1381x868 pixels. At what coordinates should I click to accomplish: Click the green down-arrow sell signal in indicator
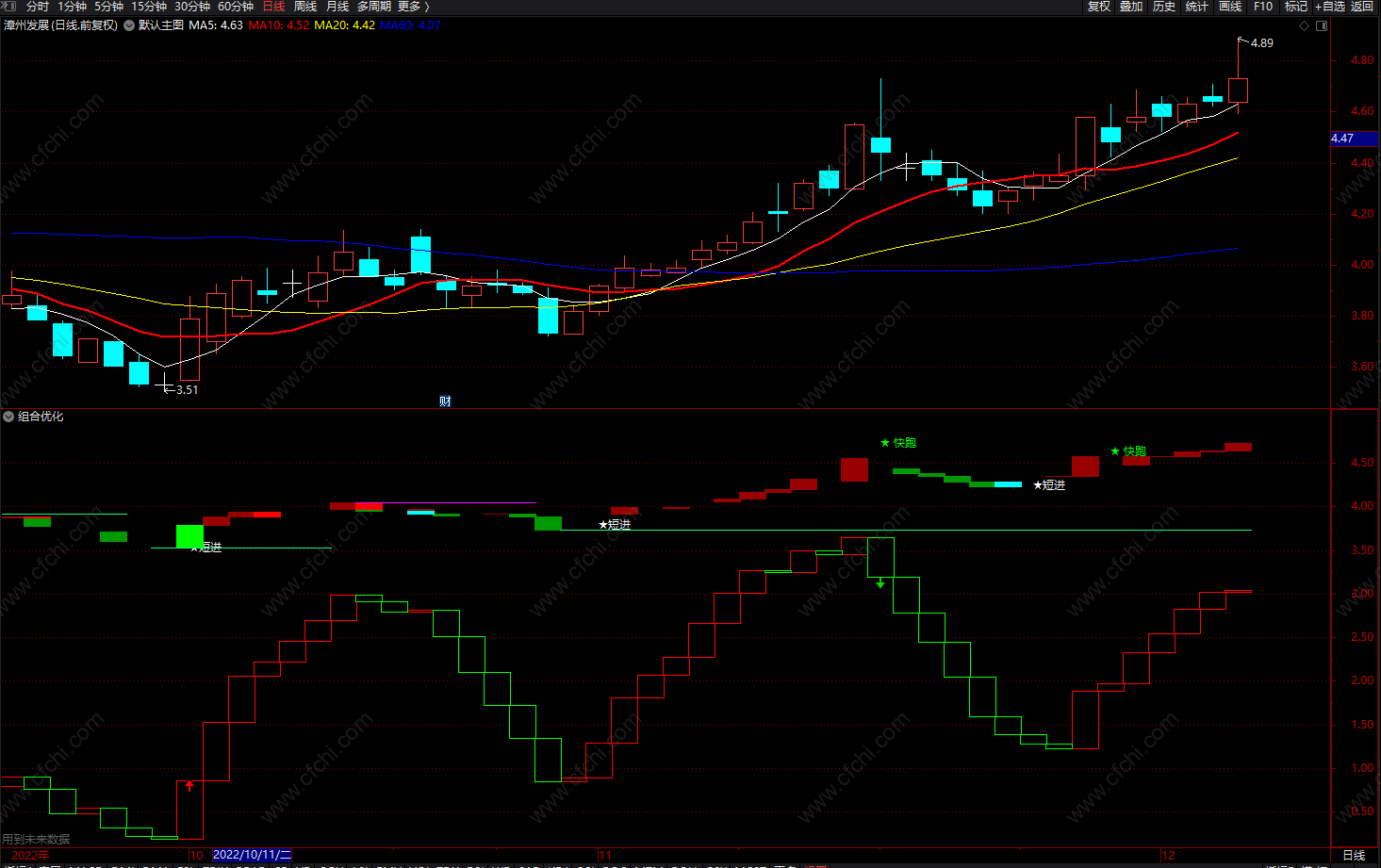(880, 583)
